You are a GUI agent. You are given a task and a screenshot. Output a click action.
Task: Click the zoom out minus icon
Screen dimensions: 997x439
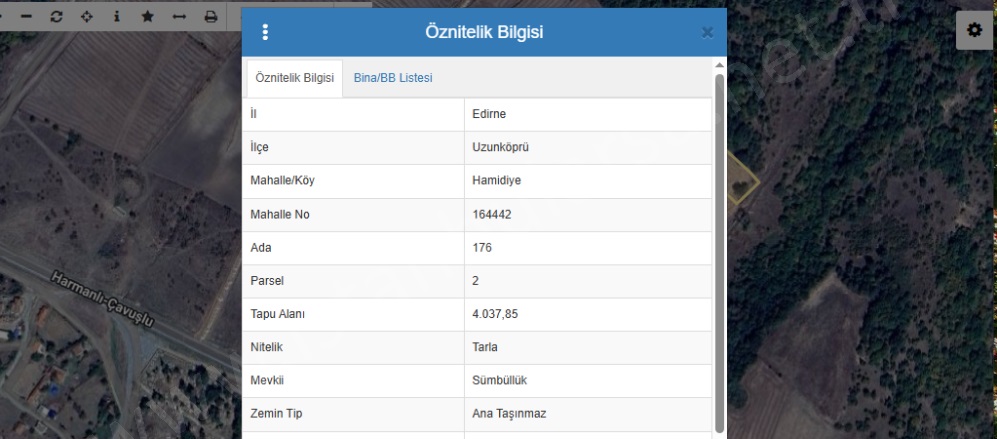point(26,17)
